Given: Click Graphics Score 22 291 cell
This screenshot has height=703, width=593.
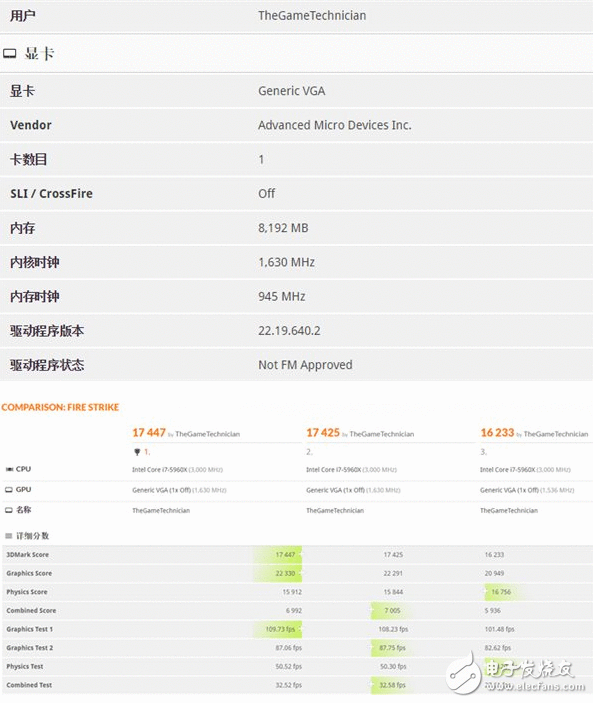Looking at the screenshot, I should pos(393,573).
